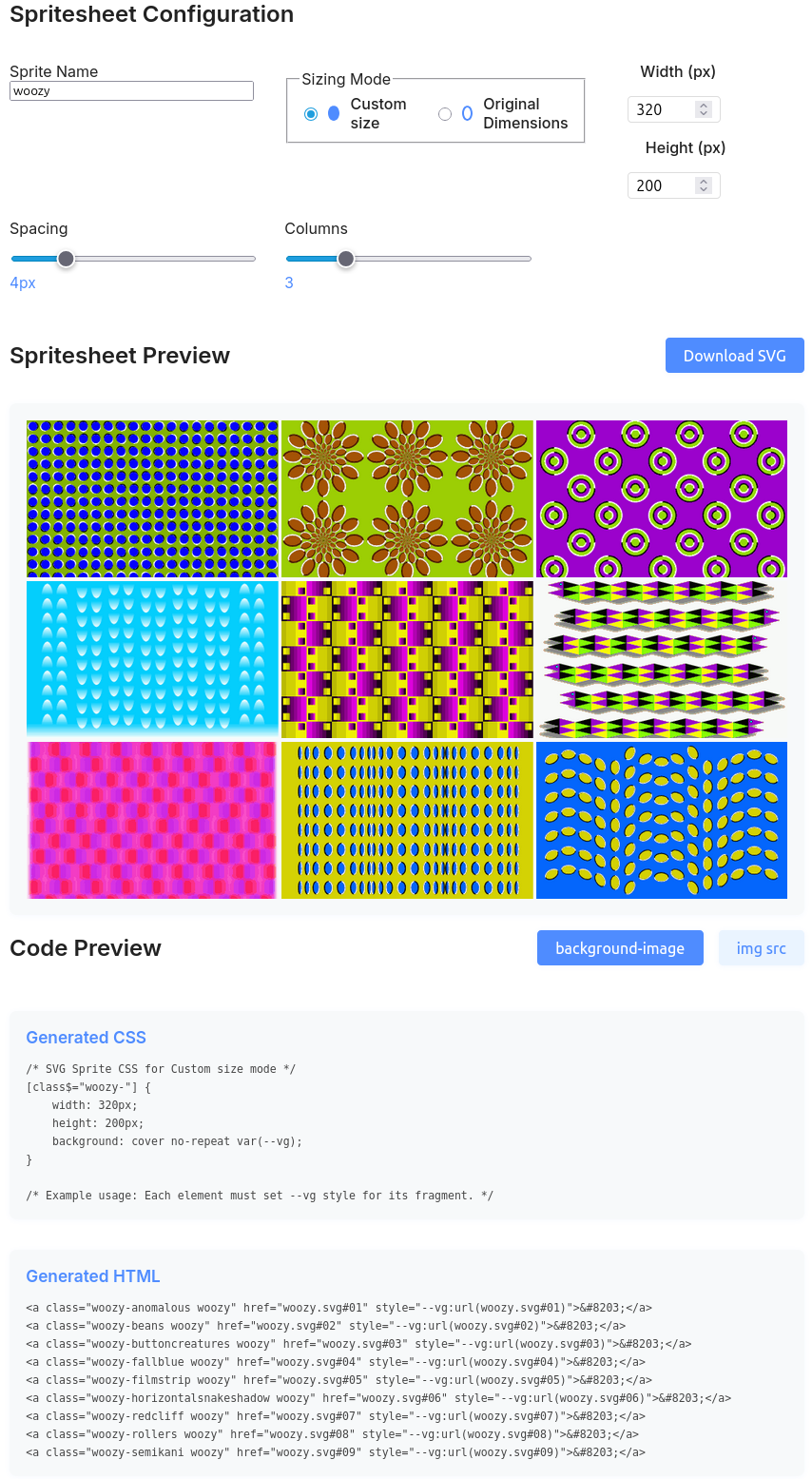Click the cyan falling drops sprite

coord(152,659)
